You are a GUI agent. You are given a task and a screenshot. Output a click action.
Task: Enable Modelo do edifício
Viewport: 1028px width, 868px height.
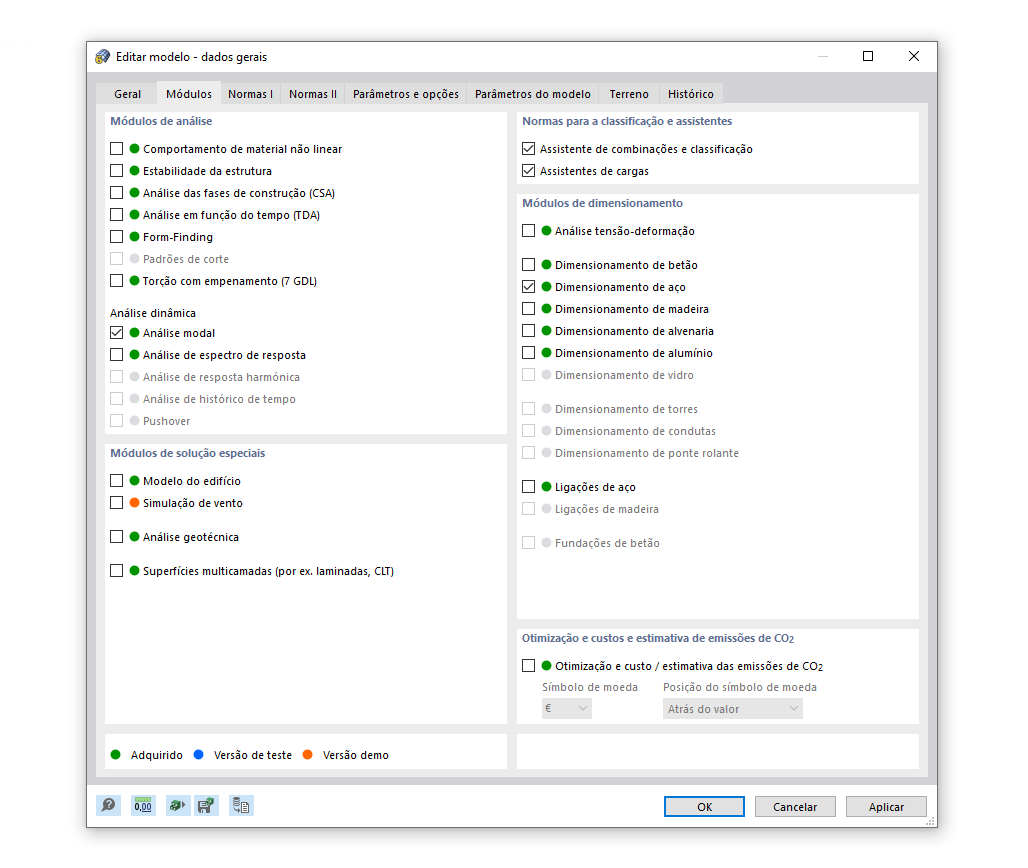pyautogui.click(x=115, y=481)
